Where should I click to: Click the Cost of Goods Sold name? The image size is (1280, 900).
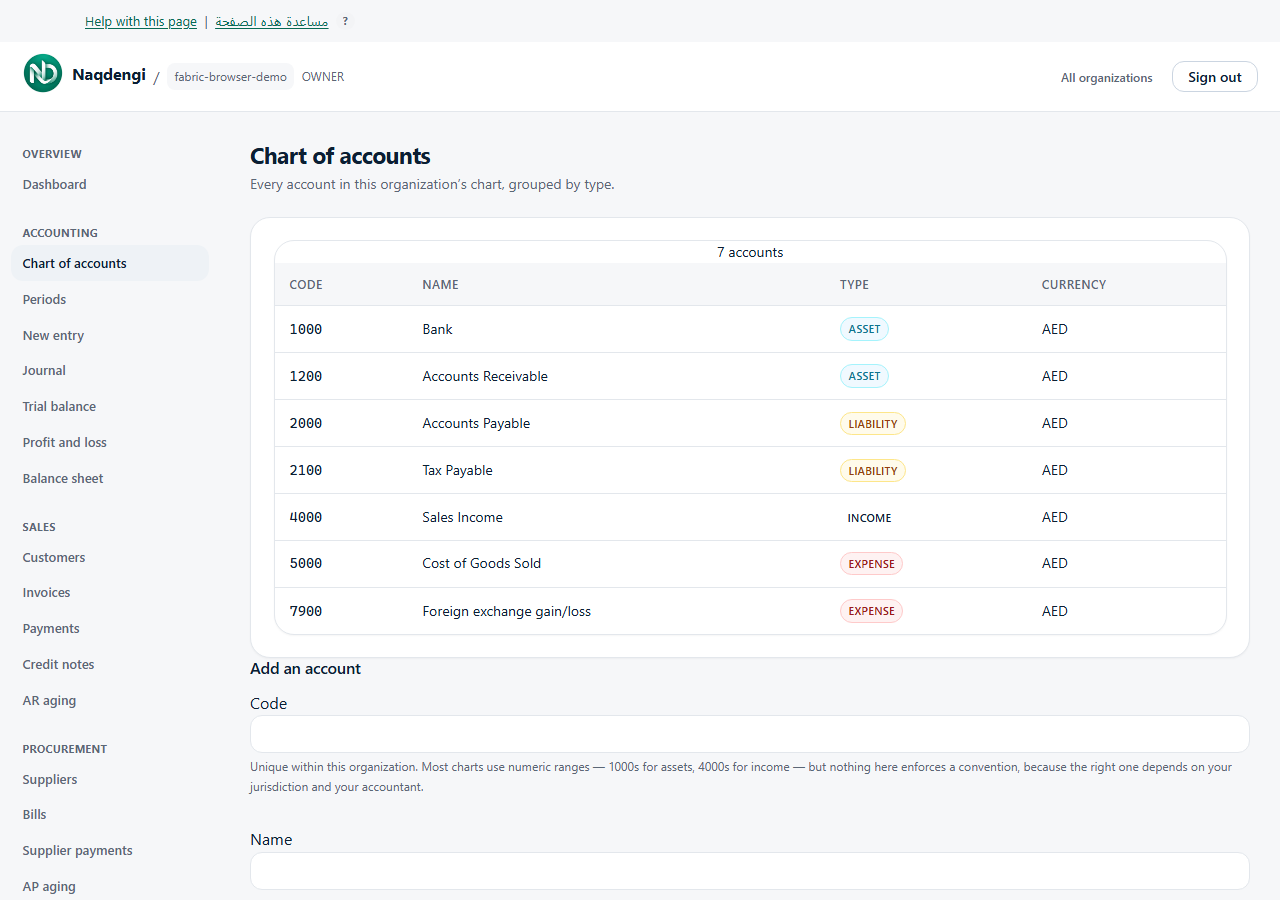[482, 563]
